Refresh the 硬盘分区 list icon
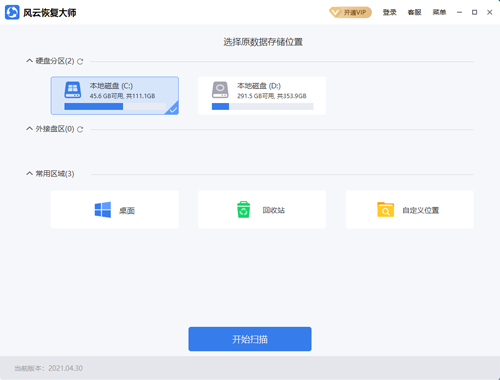The width and height of the screenshot is (500, 380). 80,61
